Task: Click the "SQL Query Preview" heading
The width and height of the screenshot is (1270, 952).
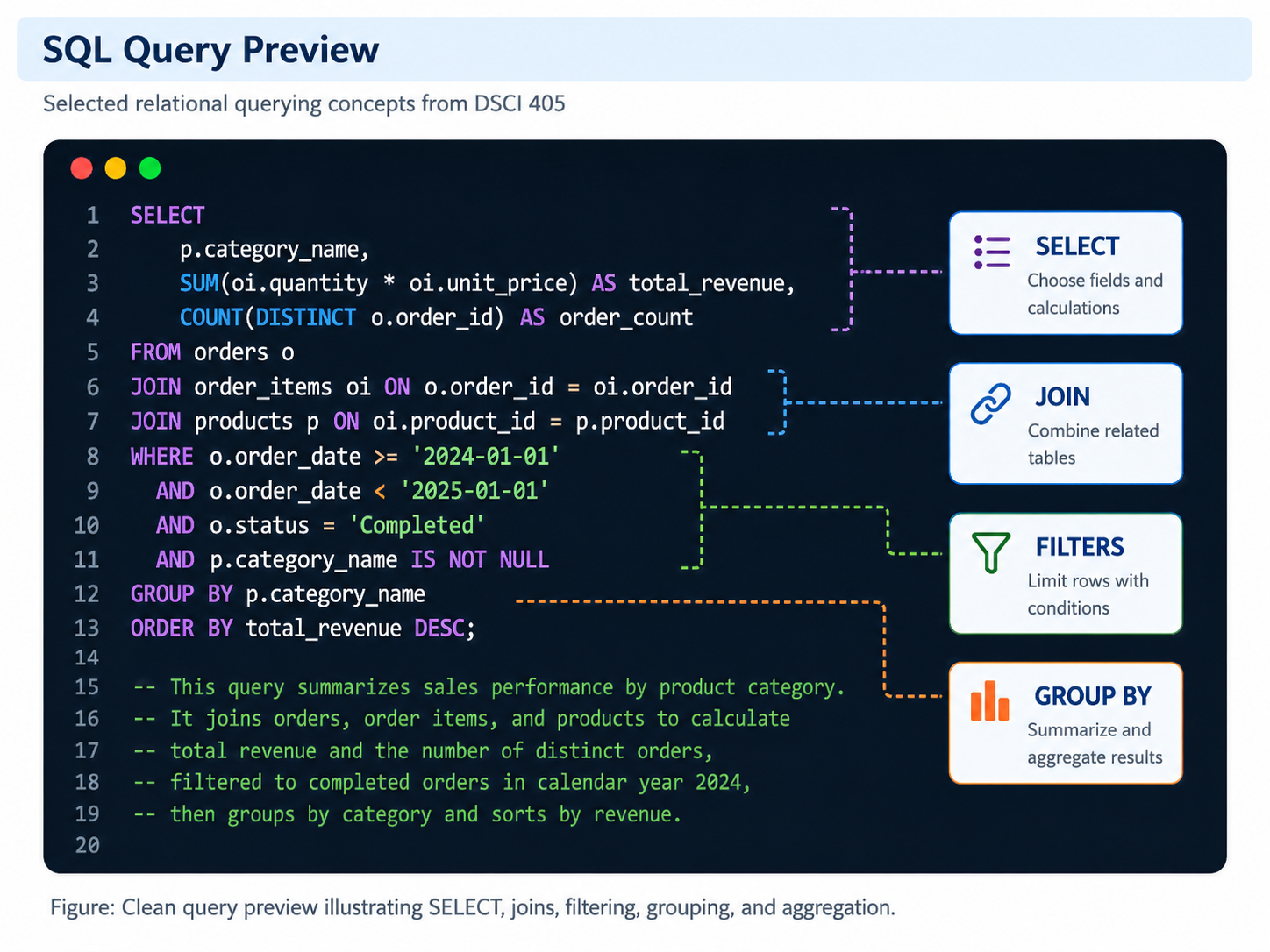Action: [211, 50]
